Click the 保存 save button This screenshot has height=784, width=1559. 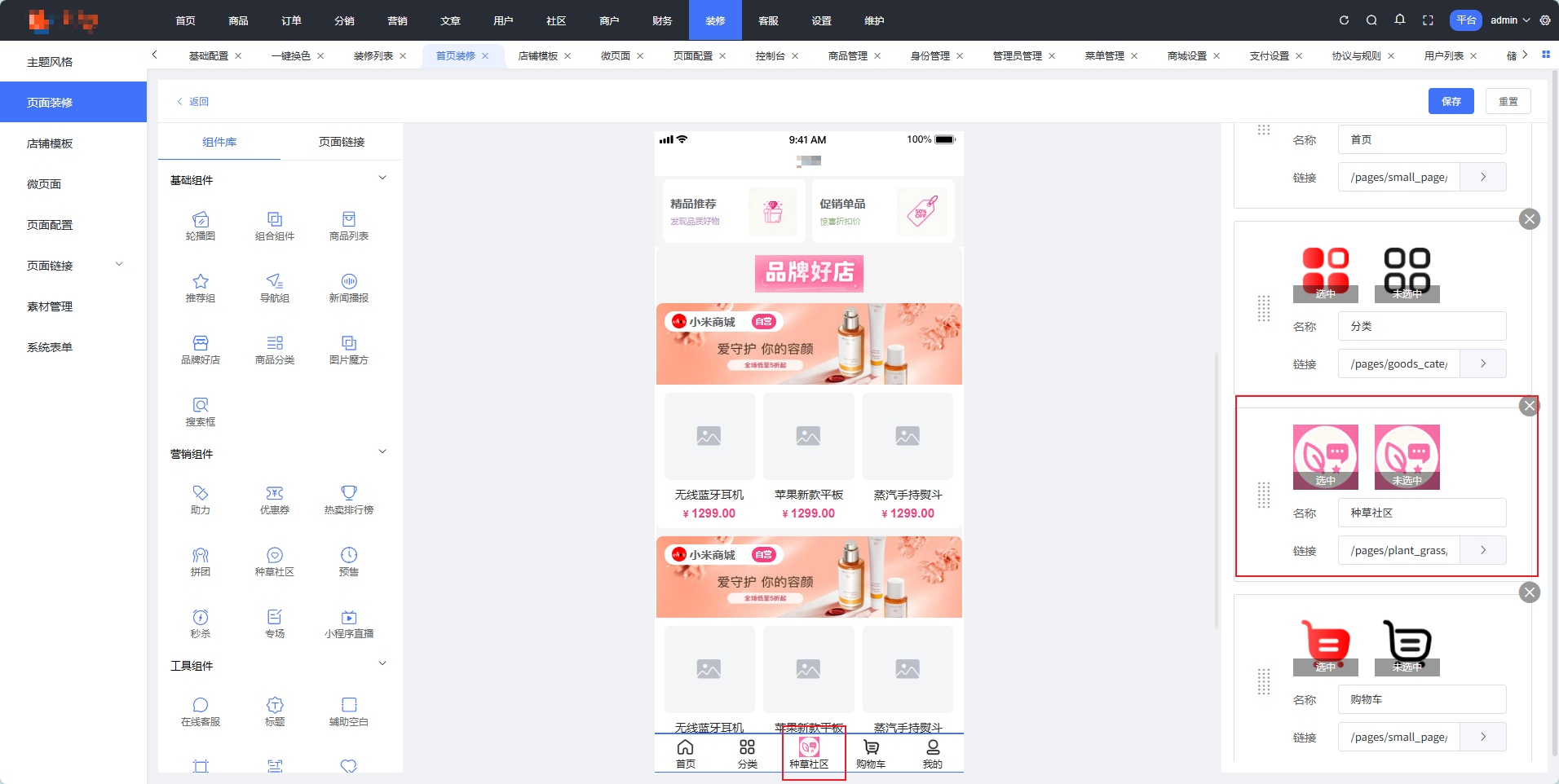(1451, 101)
